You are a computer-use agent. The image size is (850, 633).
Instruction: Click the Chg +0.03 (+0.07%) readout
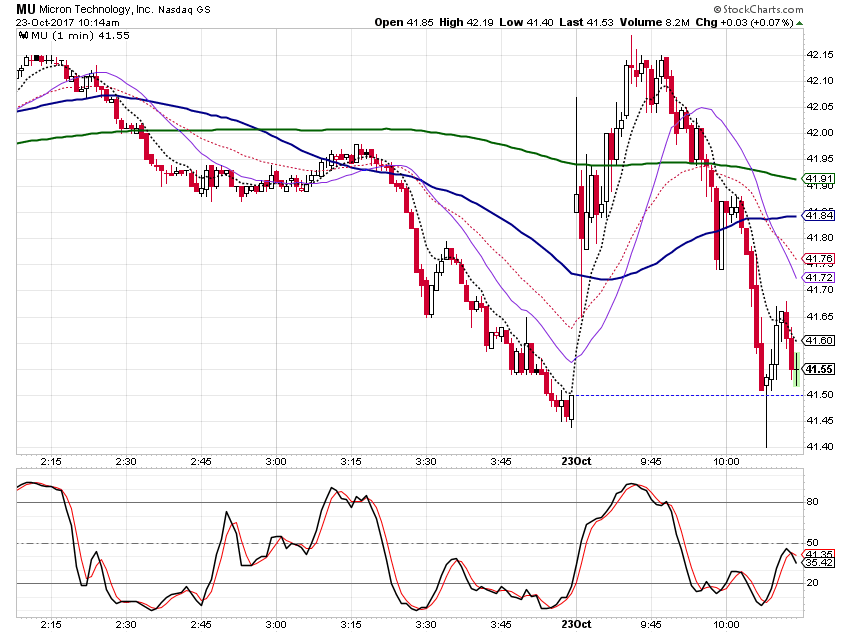pos(744,22)
